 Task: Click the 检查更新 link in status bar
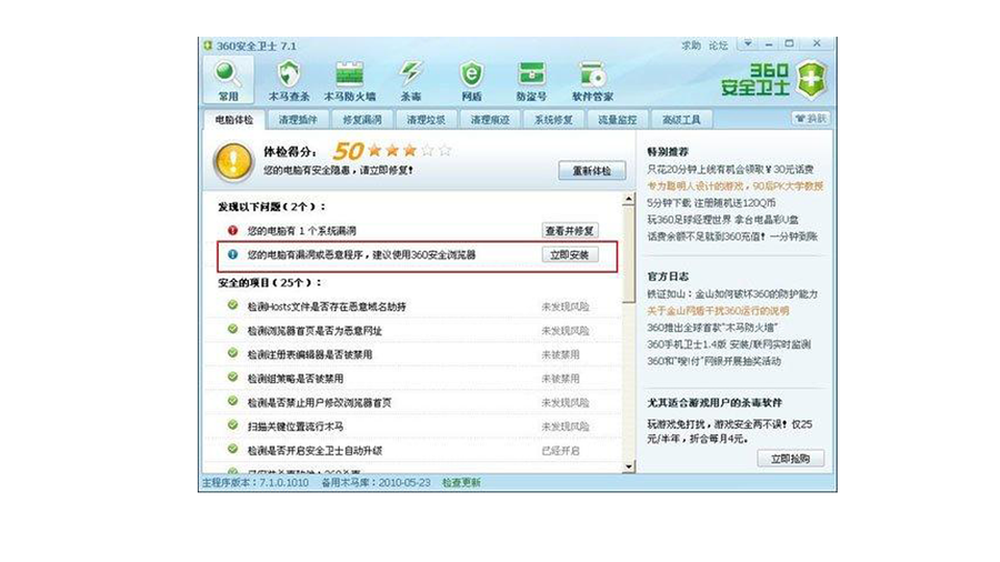[x=461, y=482]
